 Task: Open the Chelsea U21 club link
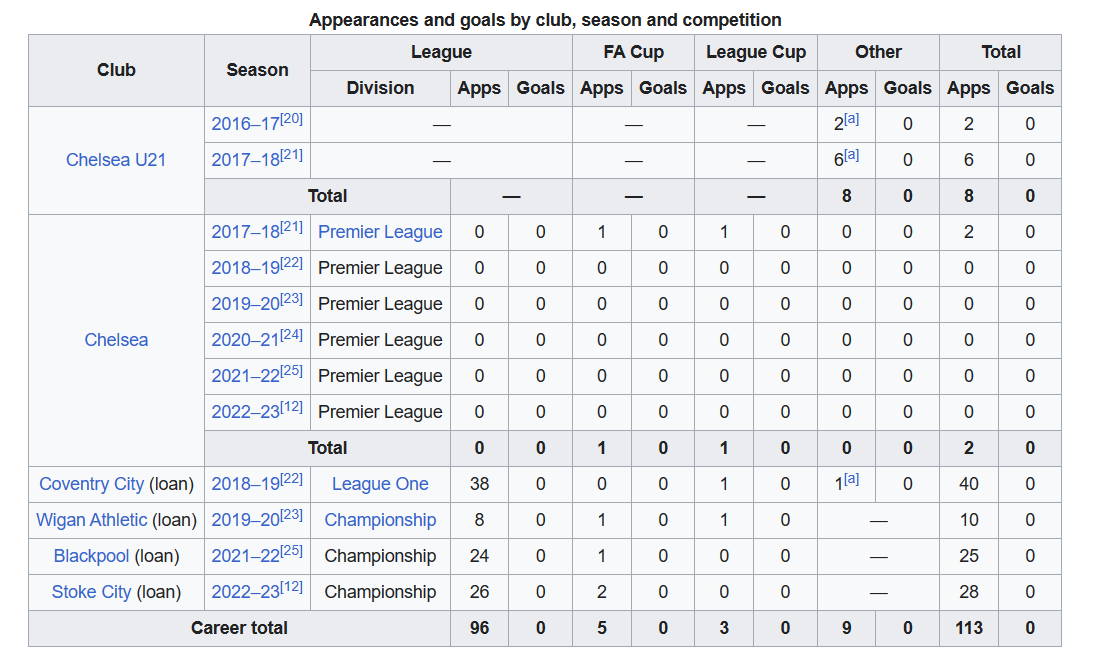click(x=116, y=160)
